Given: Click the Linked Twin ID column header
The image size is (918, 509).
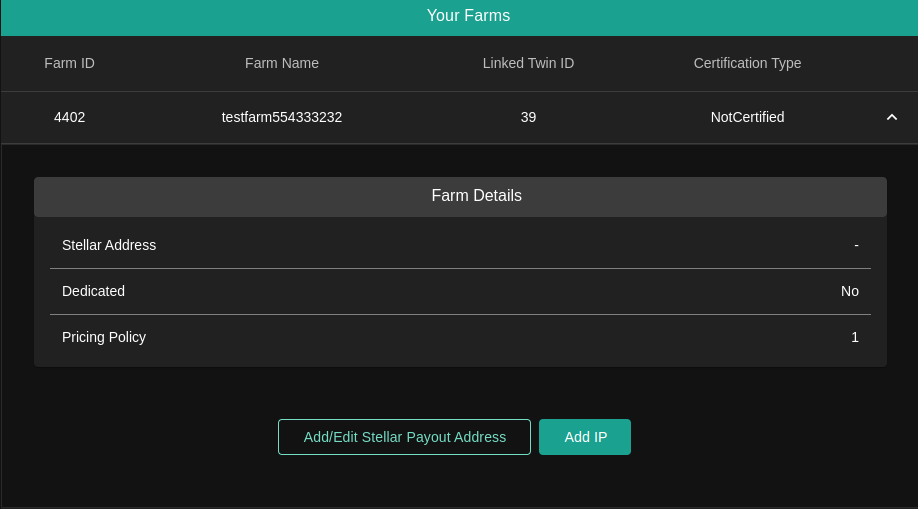Looking at the screenshot, I should (528, 63).
